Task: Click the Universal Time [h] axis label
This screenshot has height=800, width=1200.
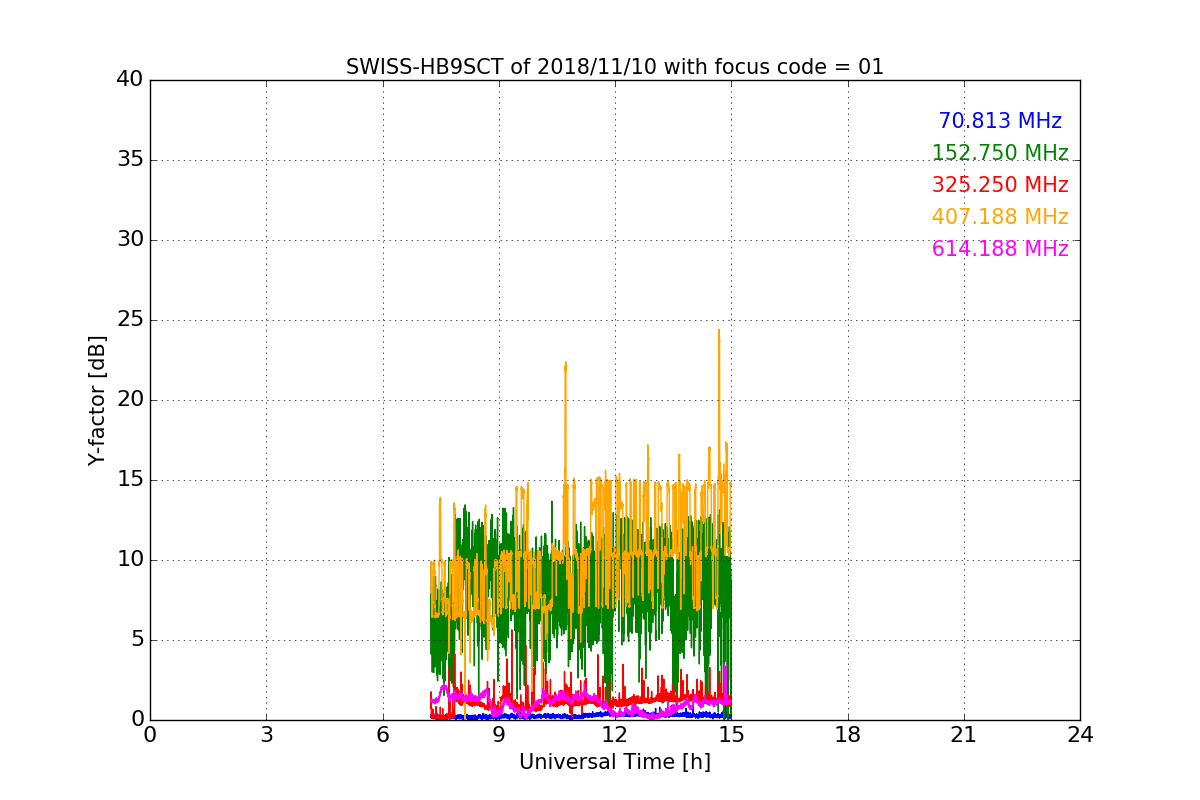Action: [x=615, y=762]
